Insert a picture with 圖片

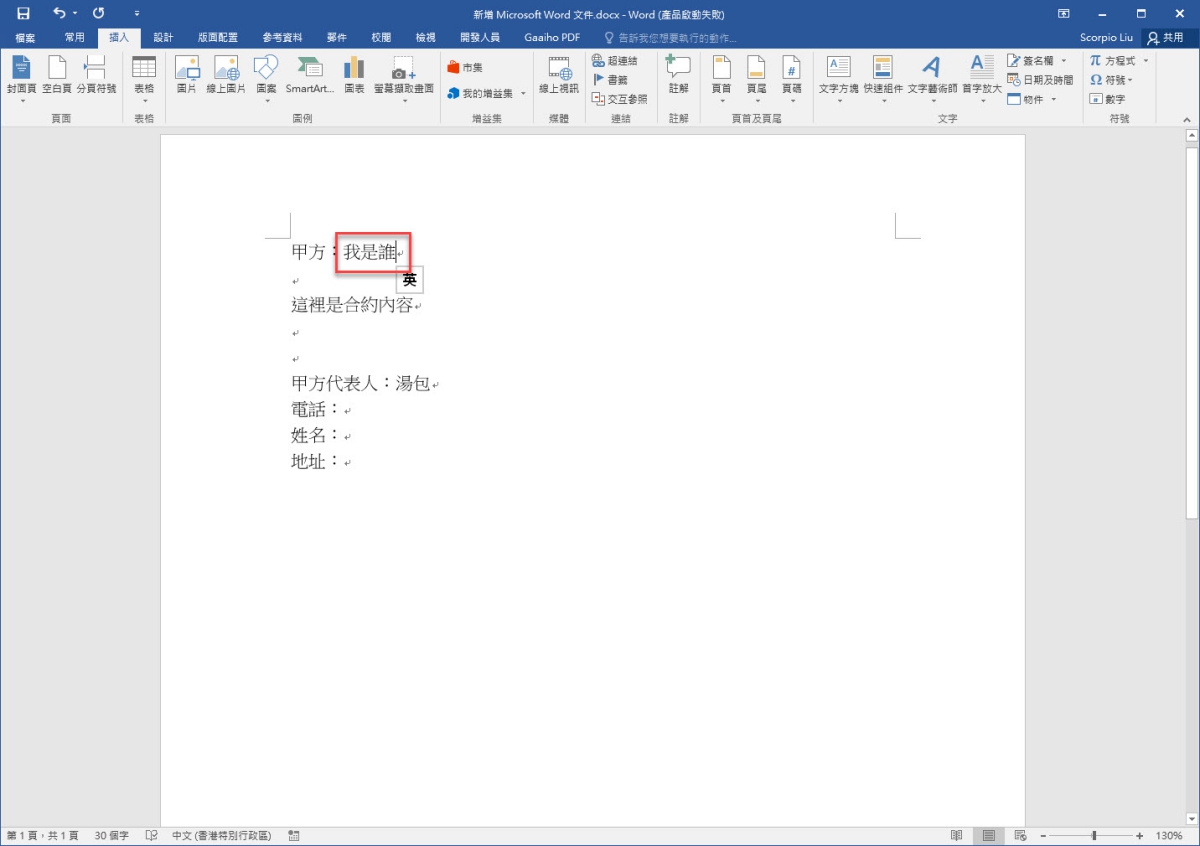pyautogui.click(x=187, y=76)
